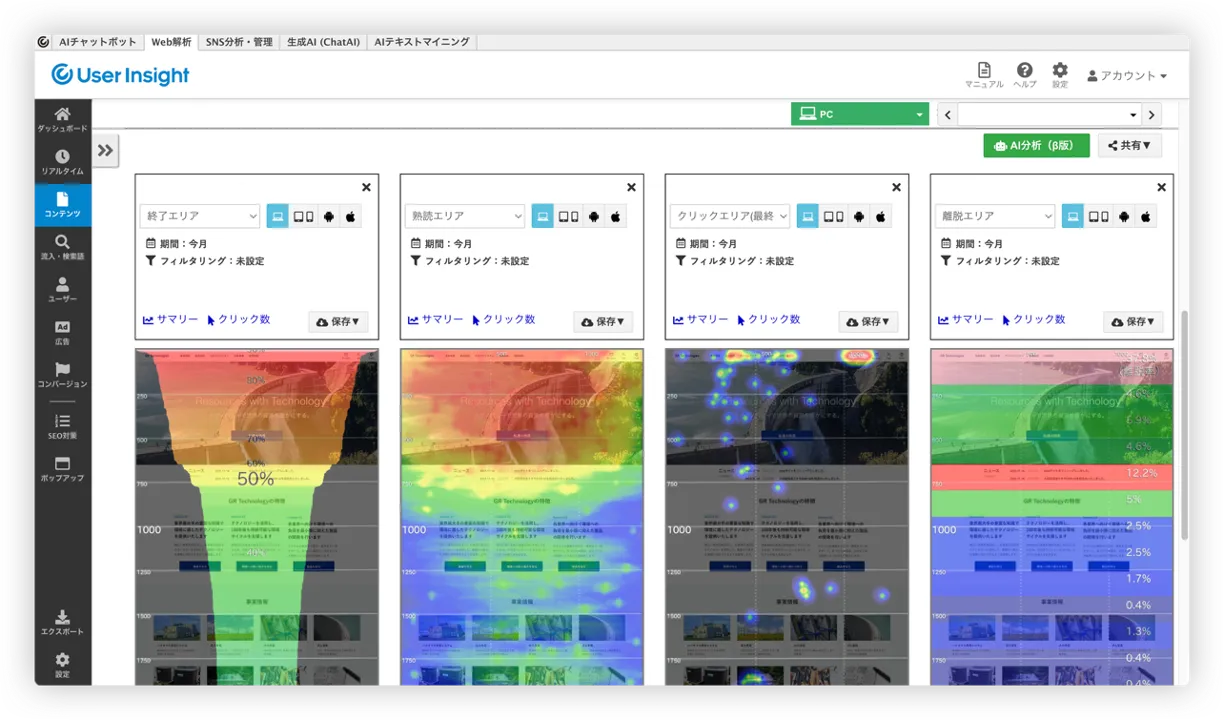This screenshot has height=720, width=1224.
Task: Open the 終了エリア heatmap type dropdown
Action: (x=199, y=216)
